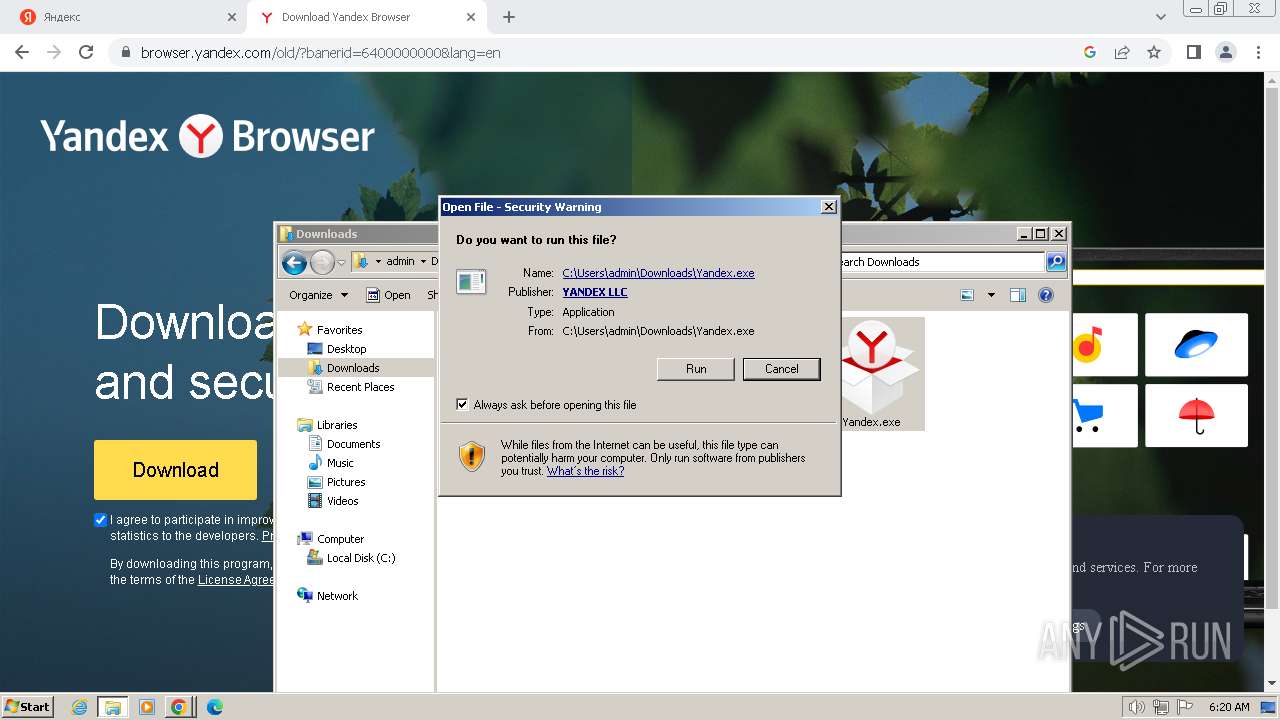Click the Google icon in the address bar
Image resolution: width=1280 pixels, height=720 pixels.
coord(1090,52)
